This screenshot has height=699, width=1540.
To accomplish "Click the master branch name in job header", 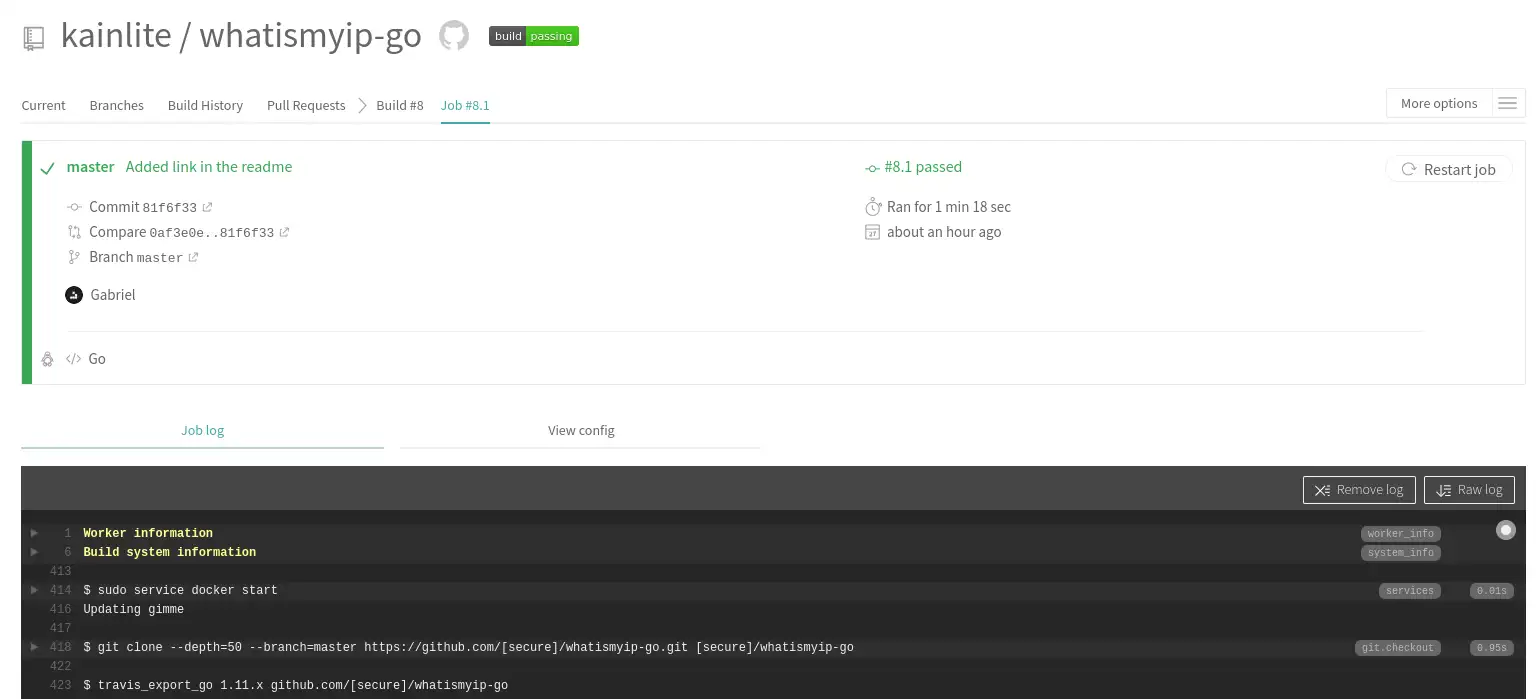I will click(90, 167).
